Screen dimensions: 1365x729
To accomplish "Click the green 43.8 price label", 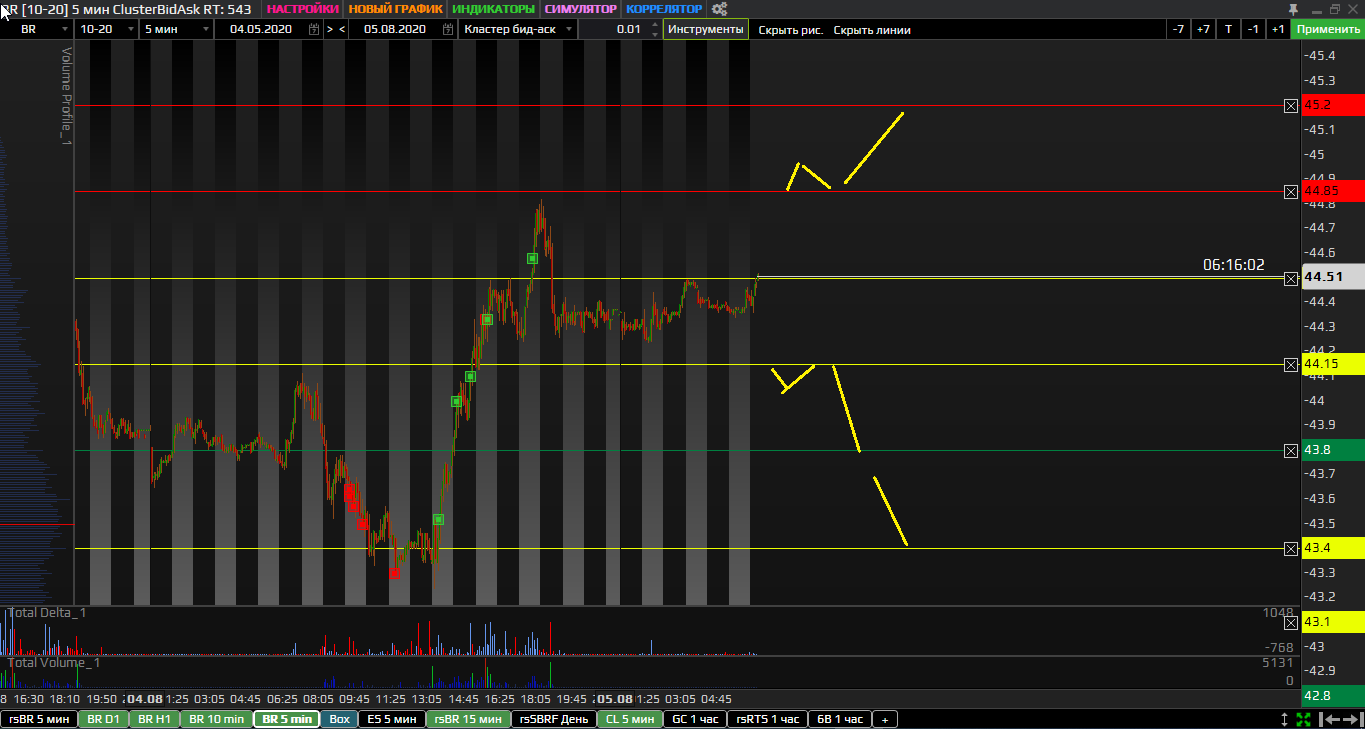I will point(1332,451).
